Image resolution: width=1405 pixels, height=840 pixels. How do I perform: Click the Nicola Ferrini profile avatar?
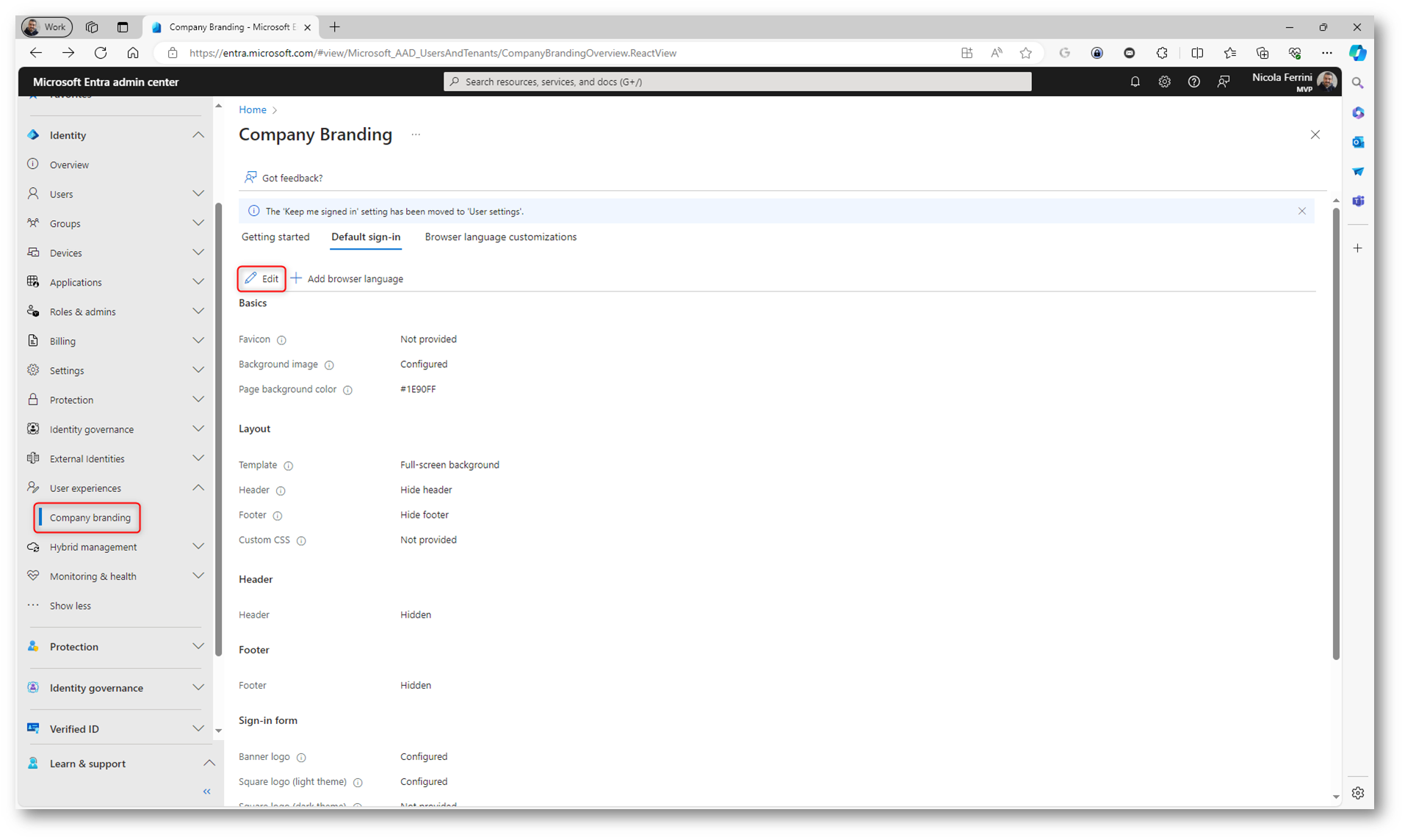tap(1326, 81)
